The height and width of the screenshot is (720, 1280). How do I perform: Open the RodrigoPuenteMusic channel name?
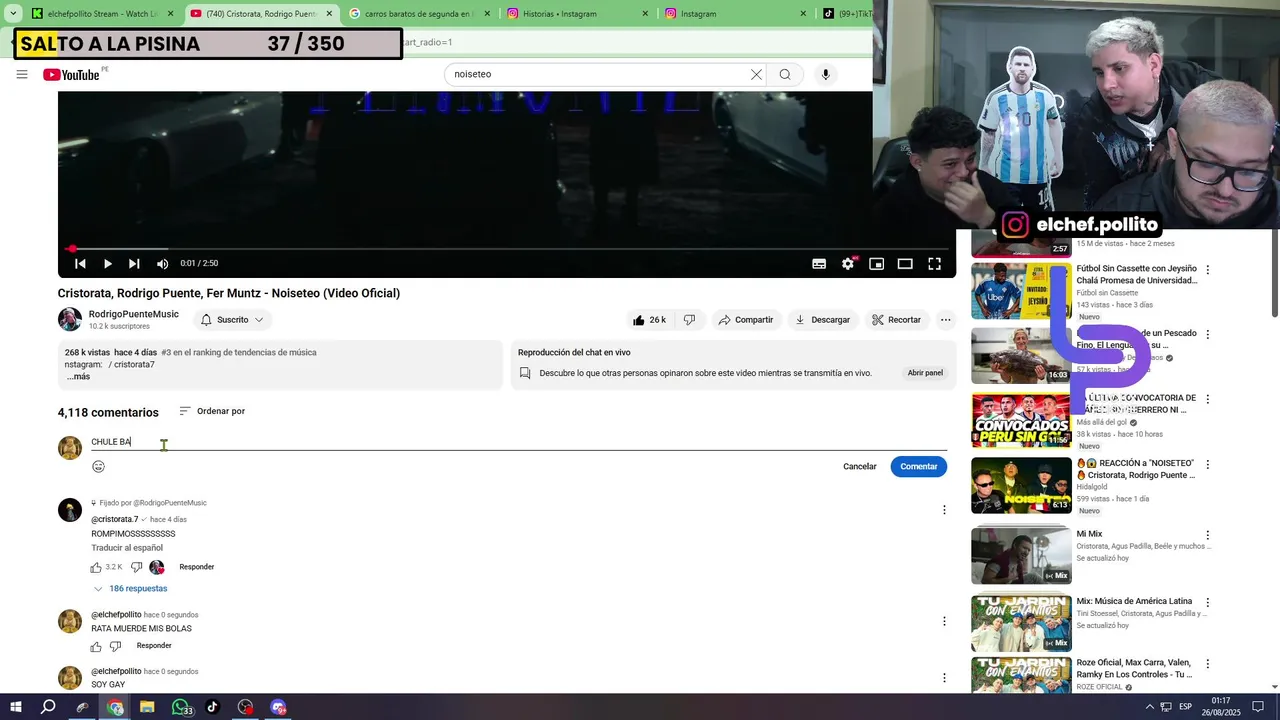click(134, 314)
